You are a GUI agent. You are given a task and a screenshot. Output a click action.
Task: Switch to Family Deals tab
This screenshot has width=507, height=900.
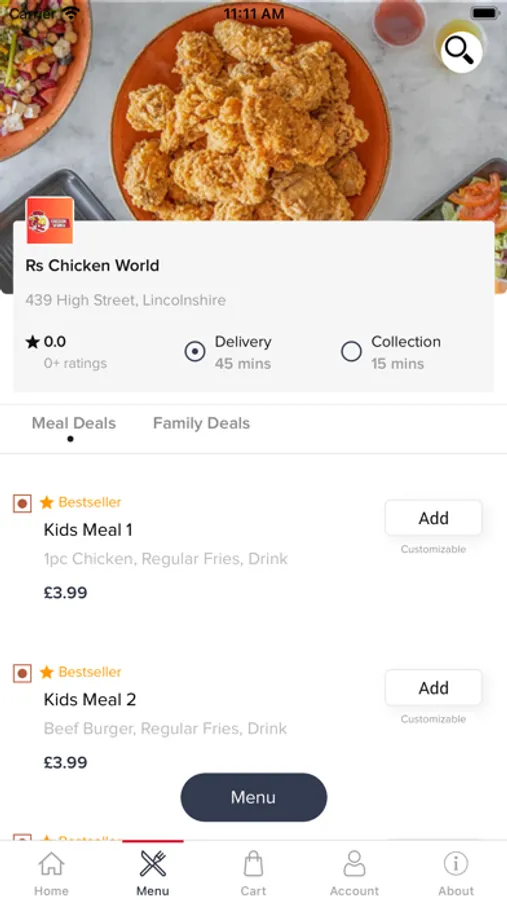pos(202,423)
